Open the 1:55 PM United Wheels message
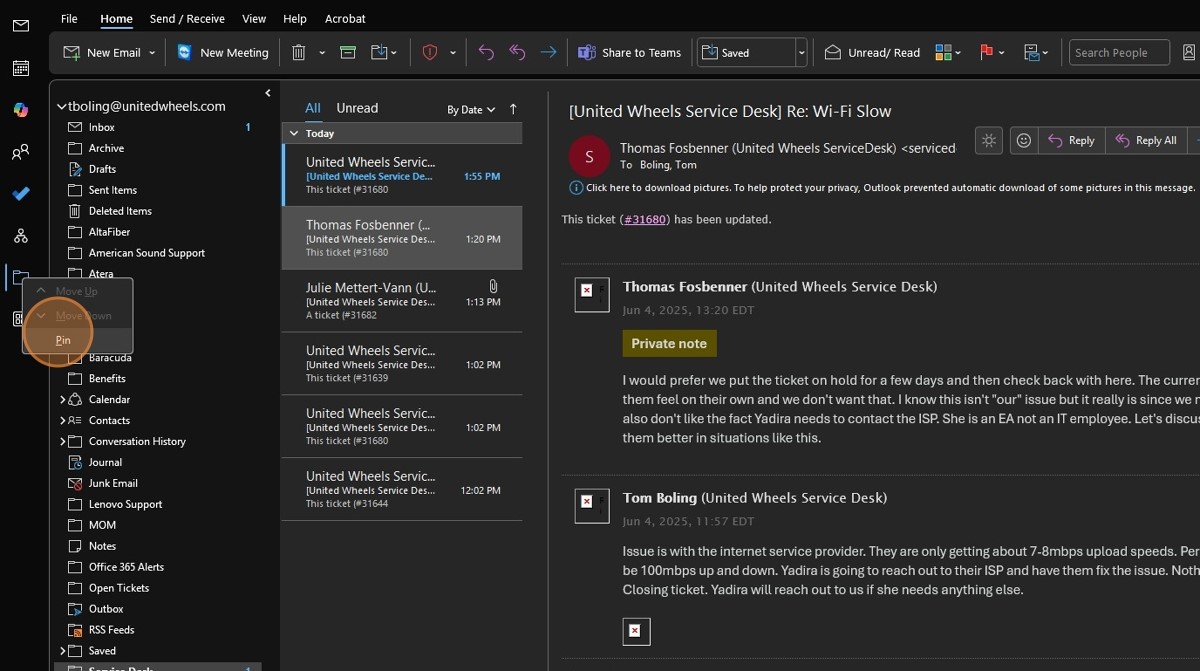This screenshot has width=1200, height=671. coord(402,175)
